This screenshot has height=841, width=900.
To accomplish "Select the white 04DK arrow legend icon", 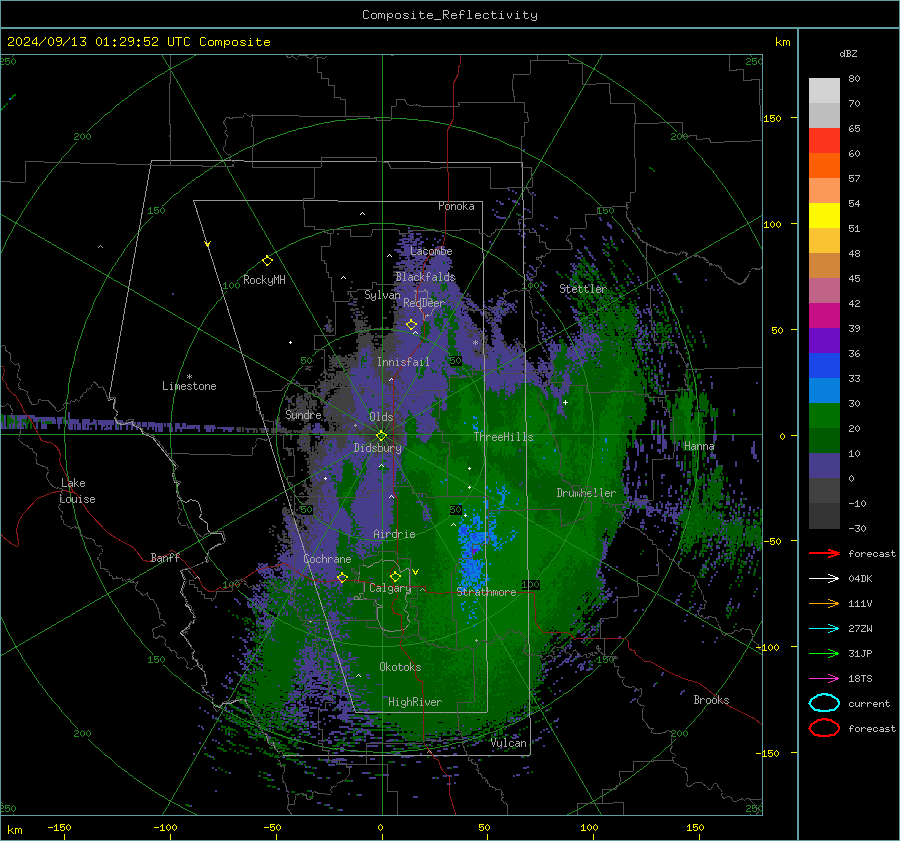I will 824,579.
